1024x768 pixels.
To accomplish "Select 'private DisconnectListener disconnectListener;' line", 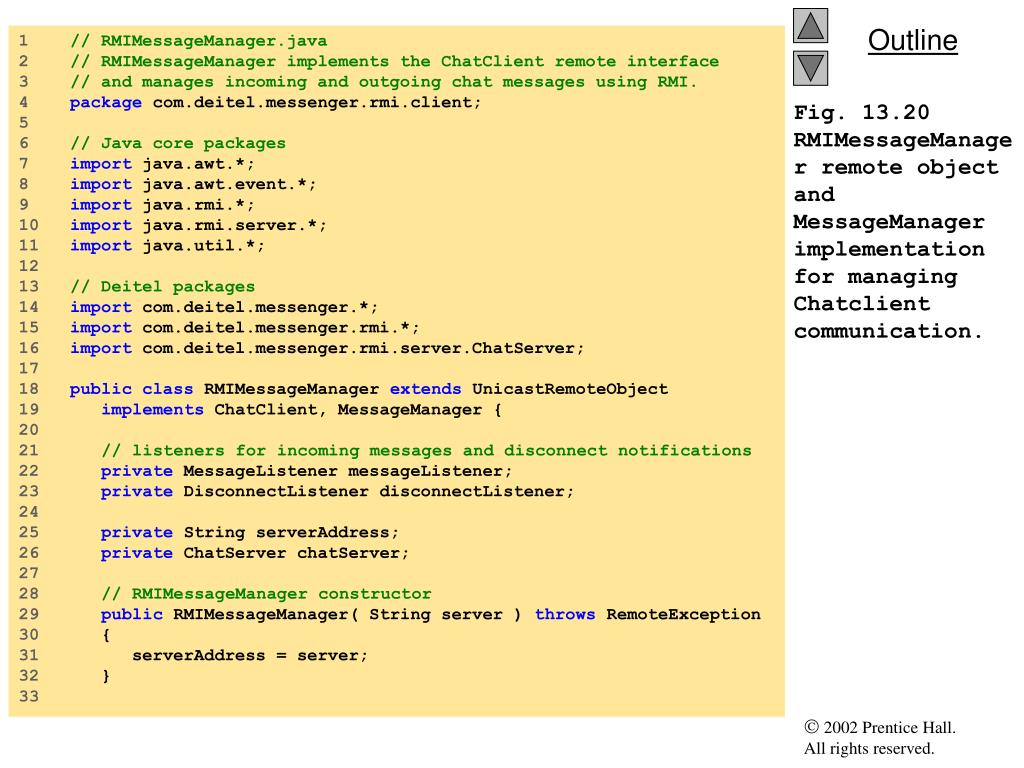I will tap(337, 492).
